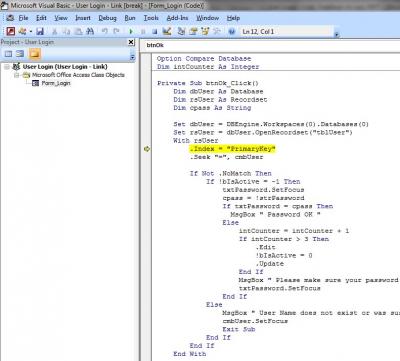Click the If Not .NoMatch Then line
The image size is (400, 361).
coord(231,173)
